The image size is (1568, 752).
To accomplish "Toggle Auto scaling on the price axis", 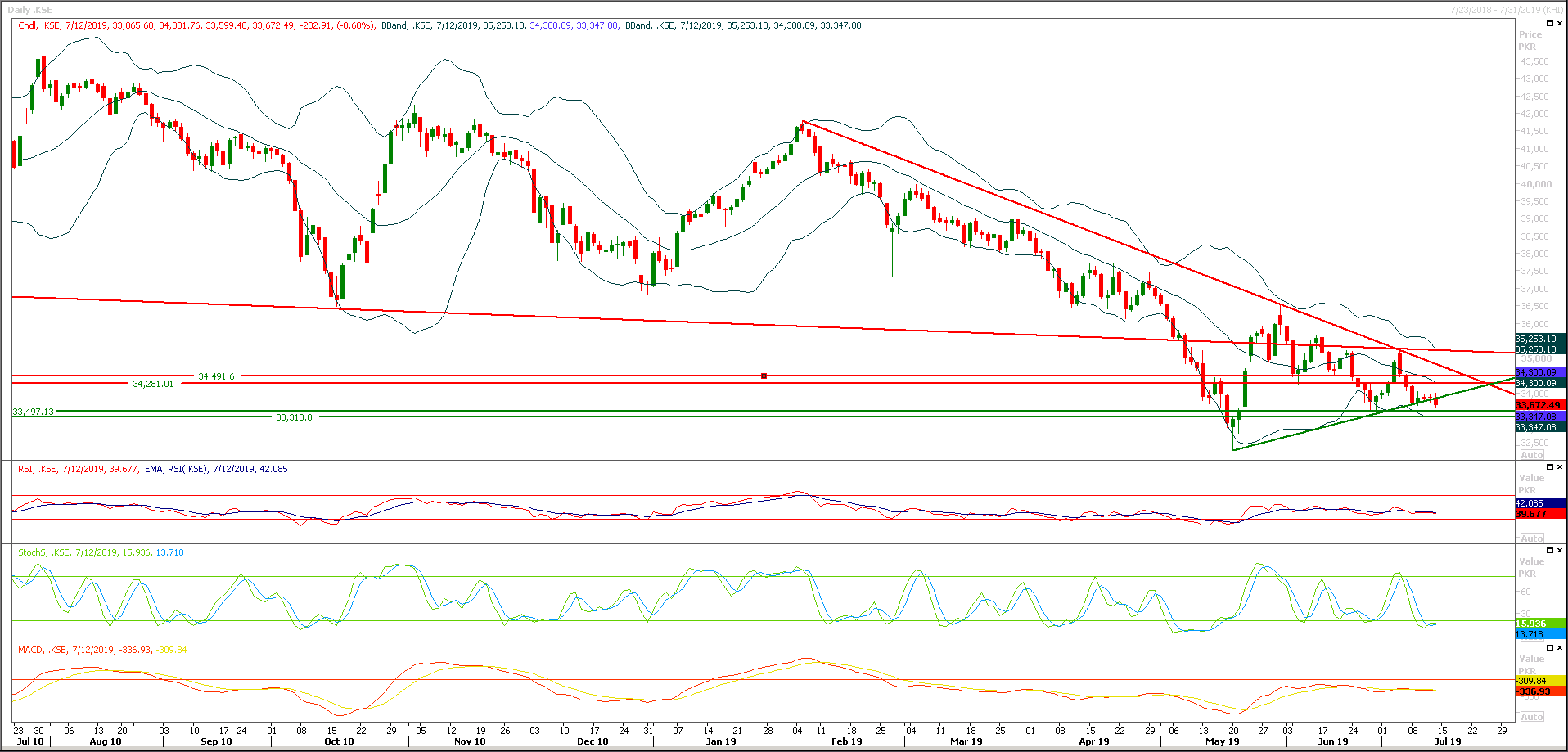I will [1531, 455].
